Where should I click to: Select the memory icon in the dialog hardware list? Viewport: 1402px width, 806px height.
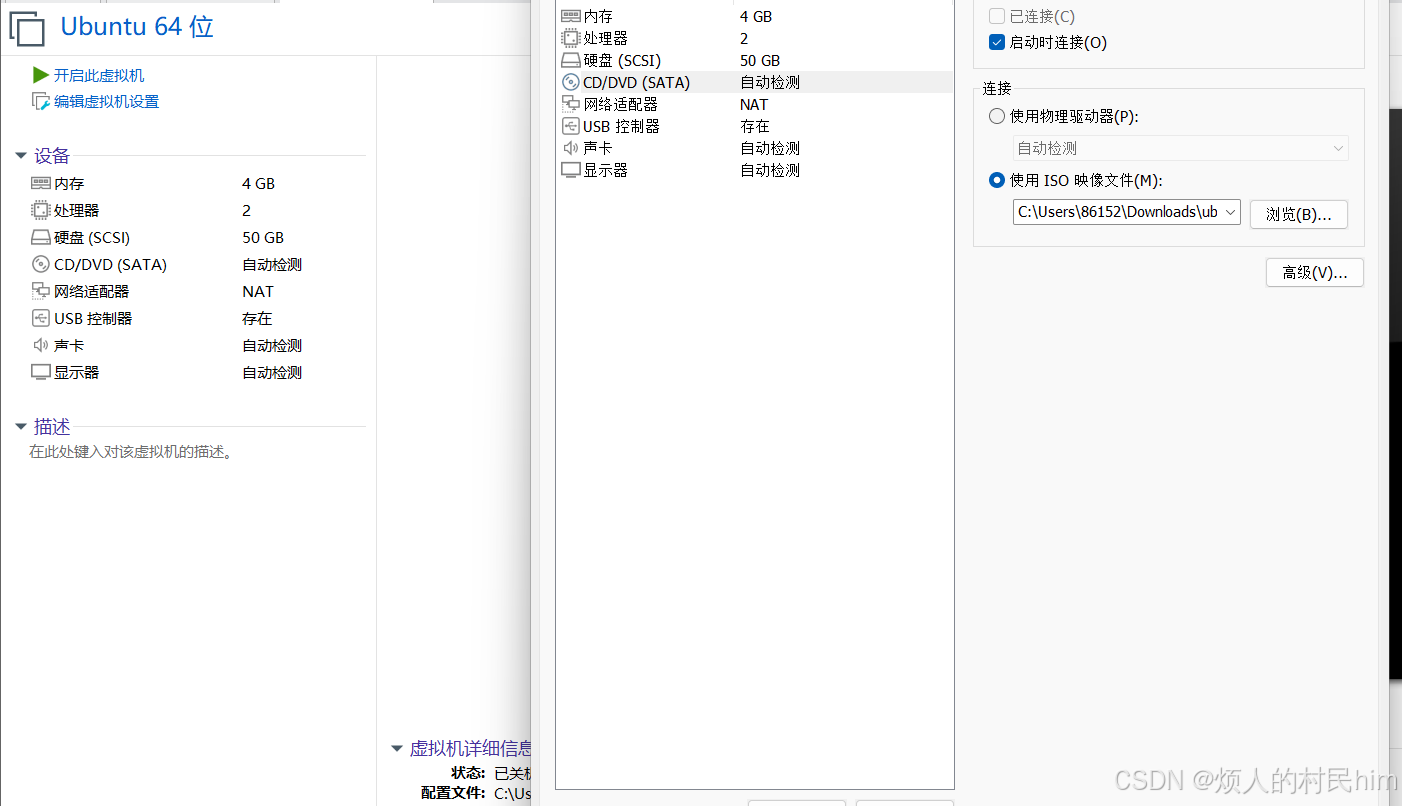(570, 16)
